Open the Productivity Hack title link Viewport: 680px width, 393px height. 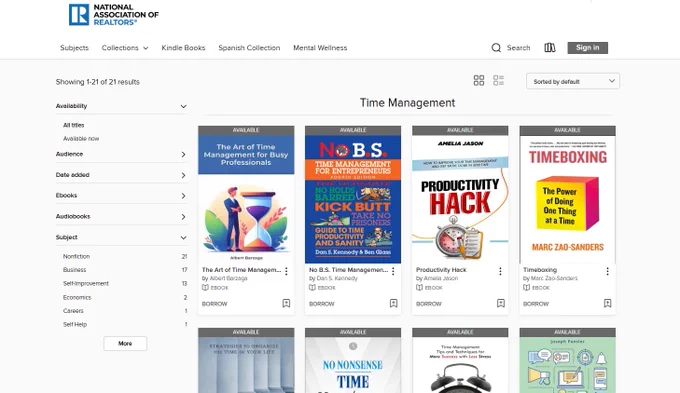[441, 270]
